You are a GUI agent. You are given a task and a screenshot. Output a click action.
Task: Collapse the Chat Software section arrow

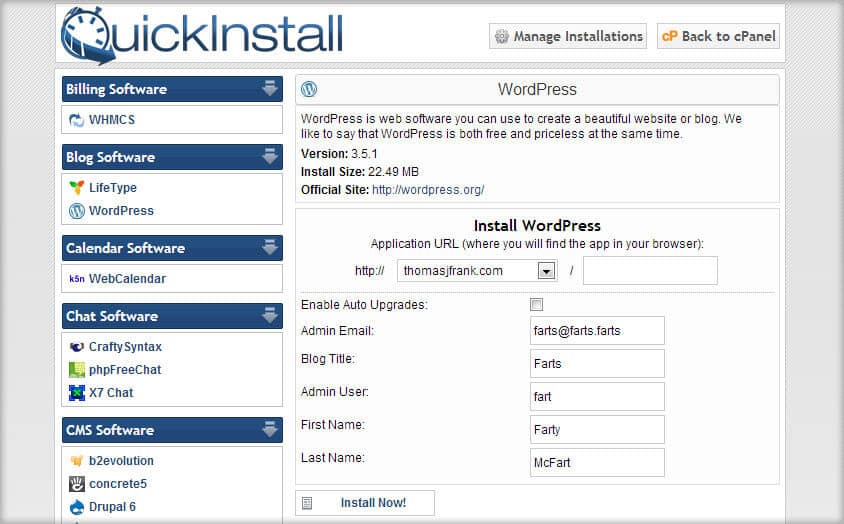tap(270, 316)
